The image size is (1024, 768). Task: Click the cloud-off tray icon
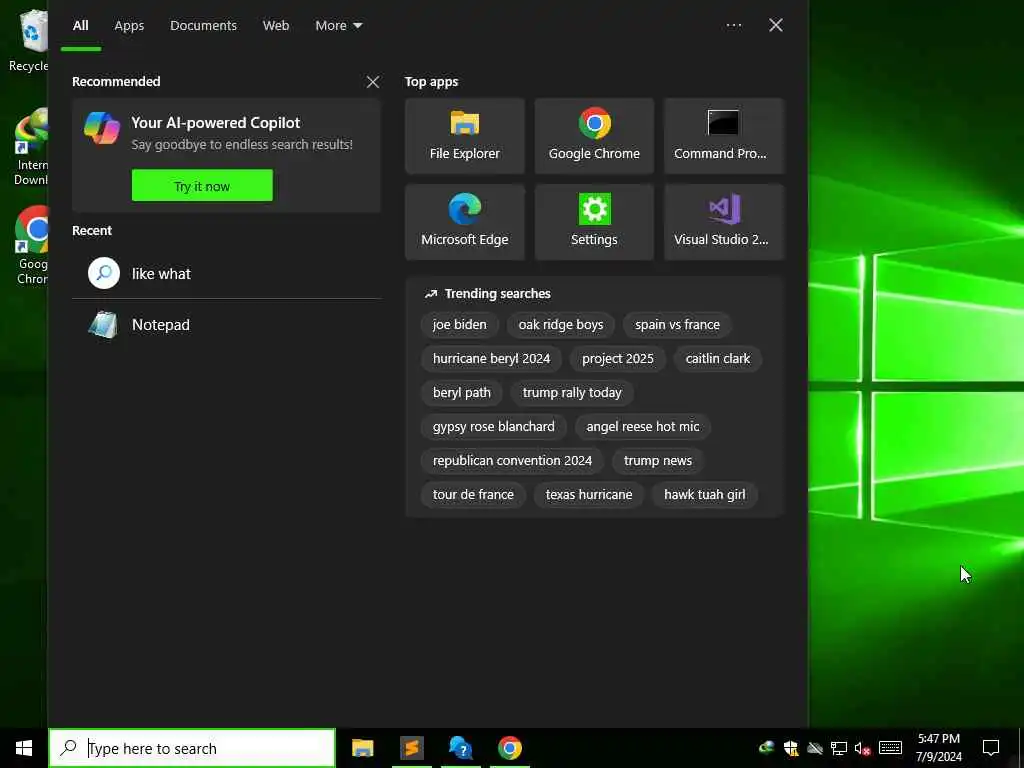pyautogui.click(x=814, y=748)
